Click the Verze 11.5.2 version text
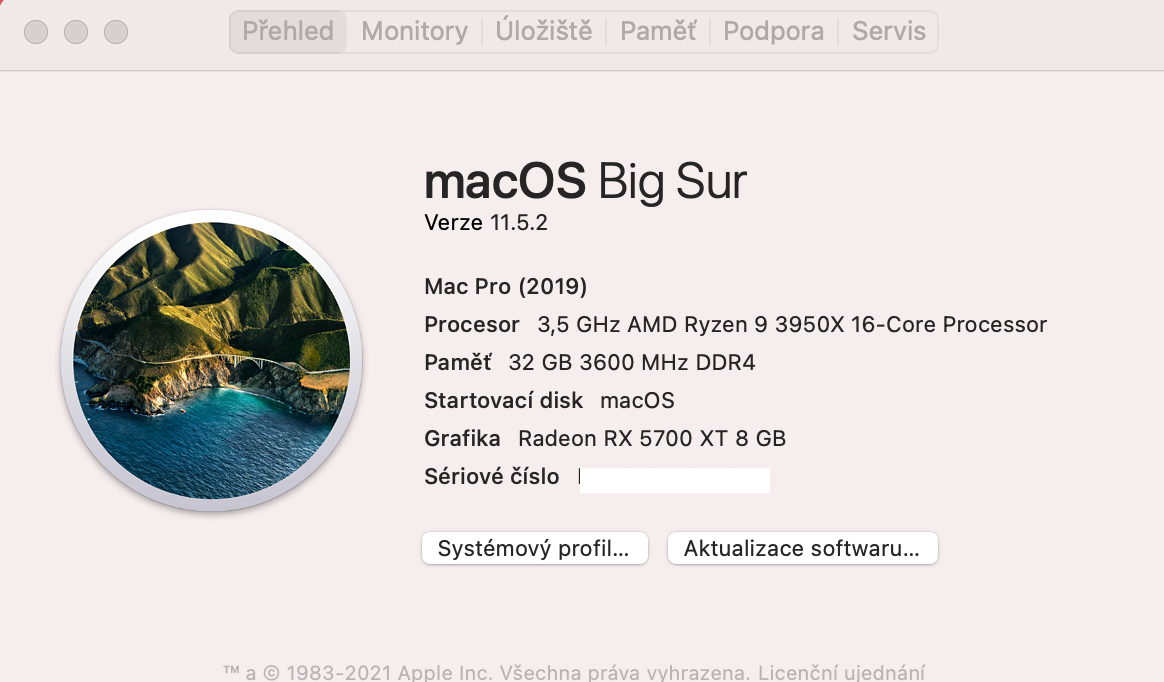Viewport: 1164px width, 682px height. tap(486, 223)
